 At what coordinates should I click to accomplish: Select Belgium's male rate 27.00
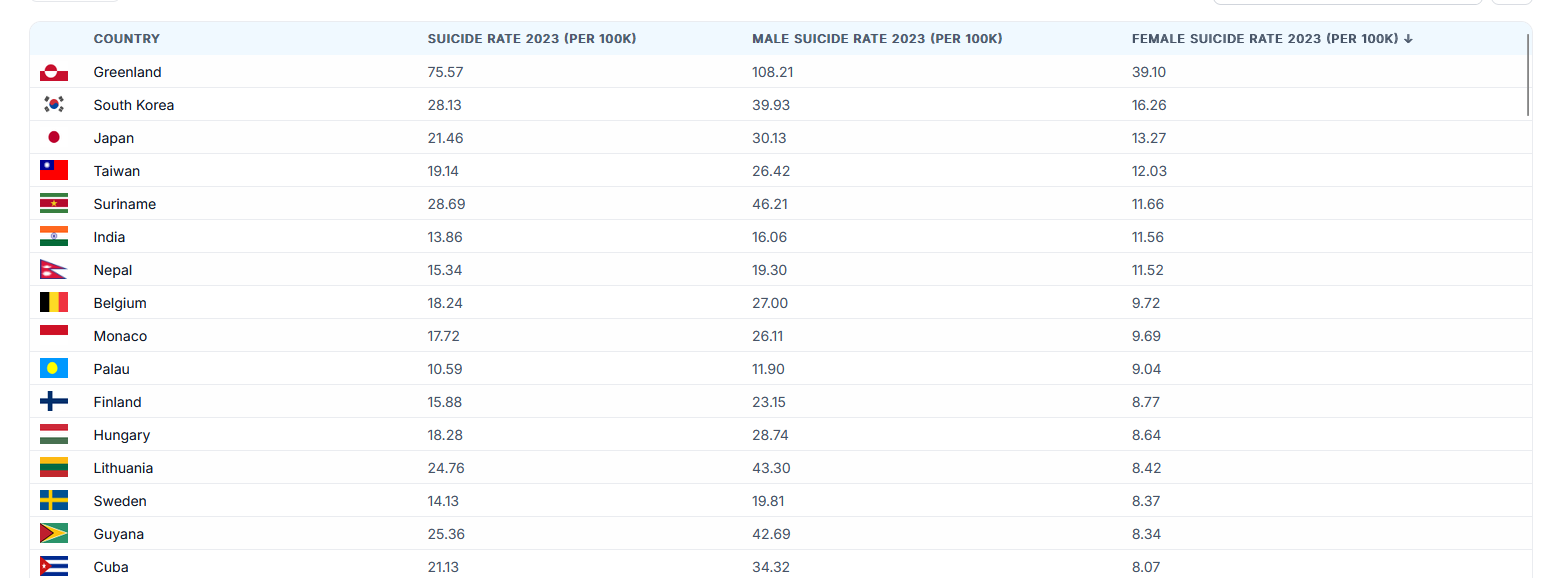(x=770, y=303)
